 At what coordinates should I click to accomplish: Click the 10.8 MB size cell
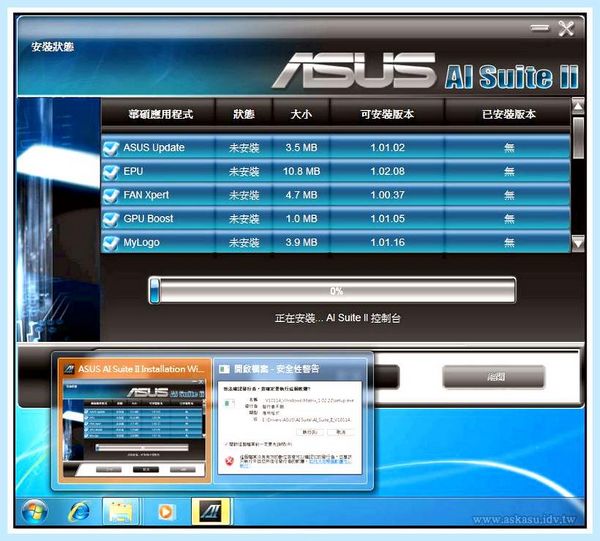click(x=302, y=171)
